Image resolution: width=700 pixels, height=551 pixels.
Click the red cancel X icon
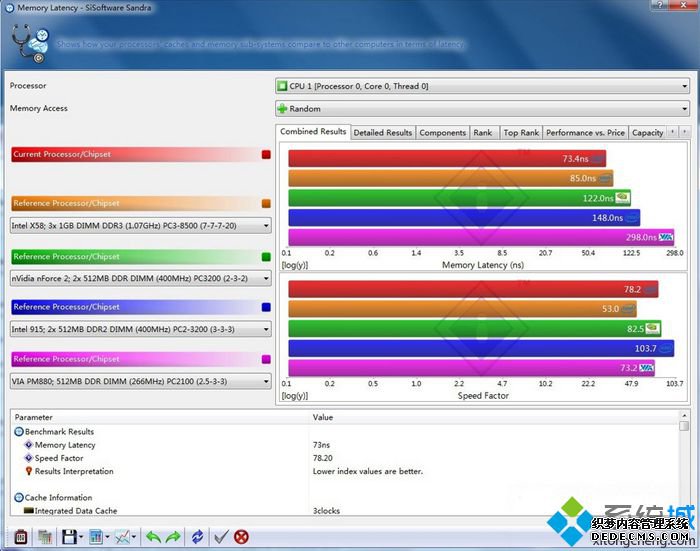coord(242,537)
